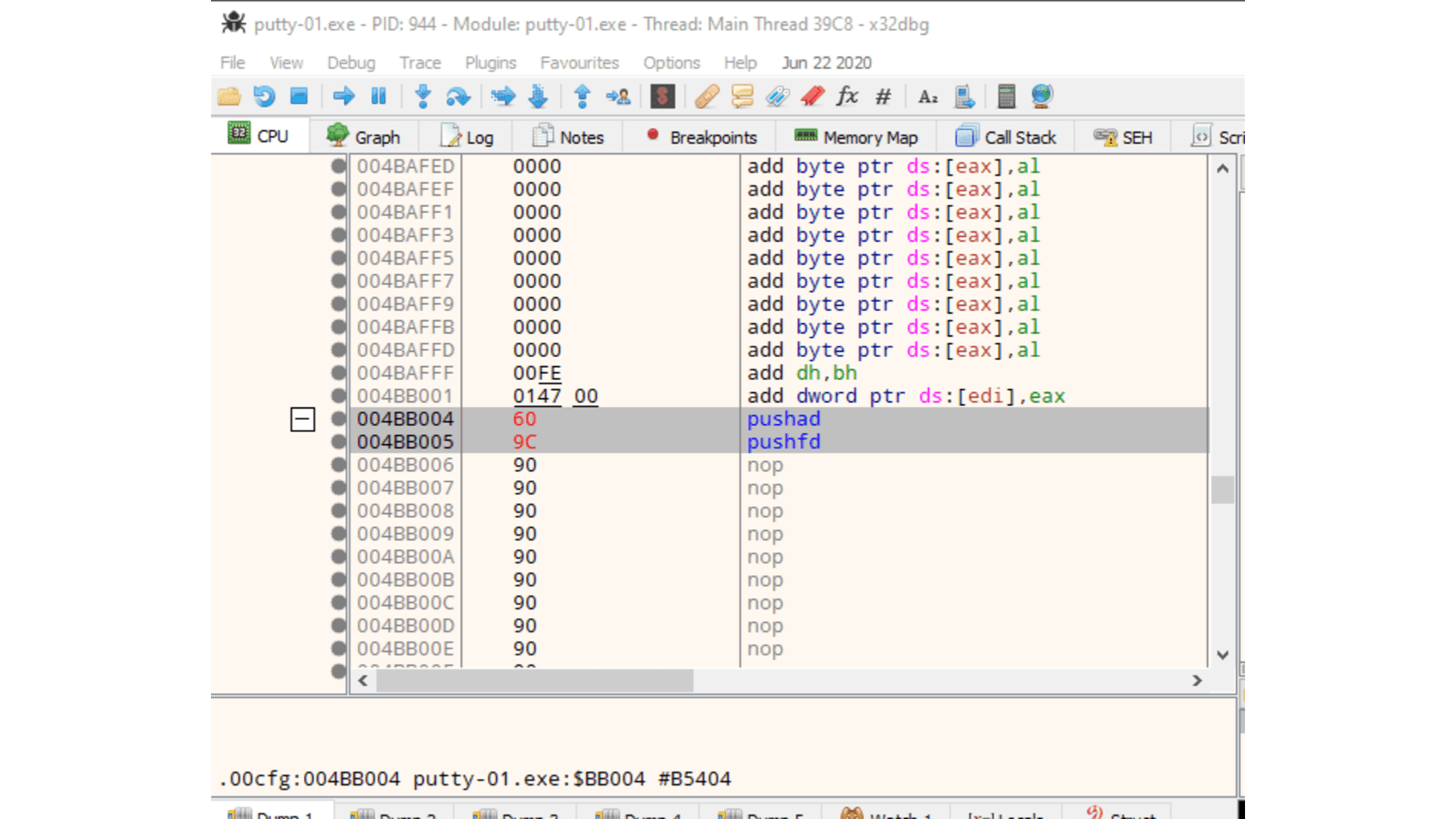The image size is (1456, 819).
Task: Toggle breakpoint bullet at address 004BAFFF
Action: click(338, 373)
